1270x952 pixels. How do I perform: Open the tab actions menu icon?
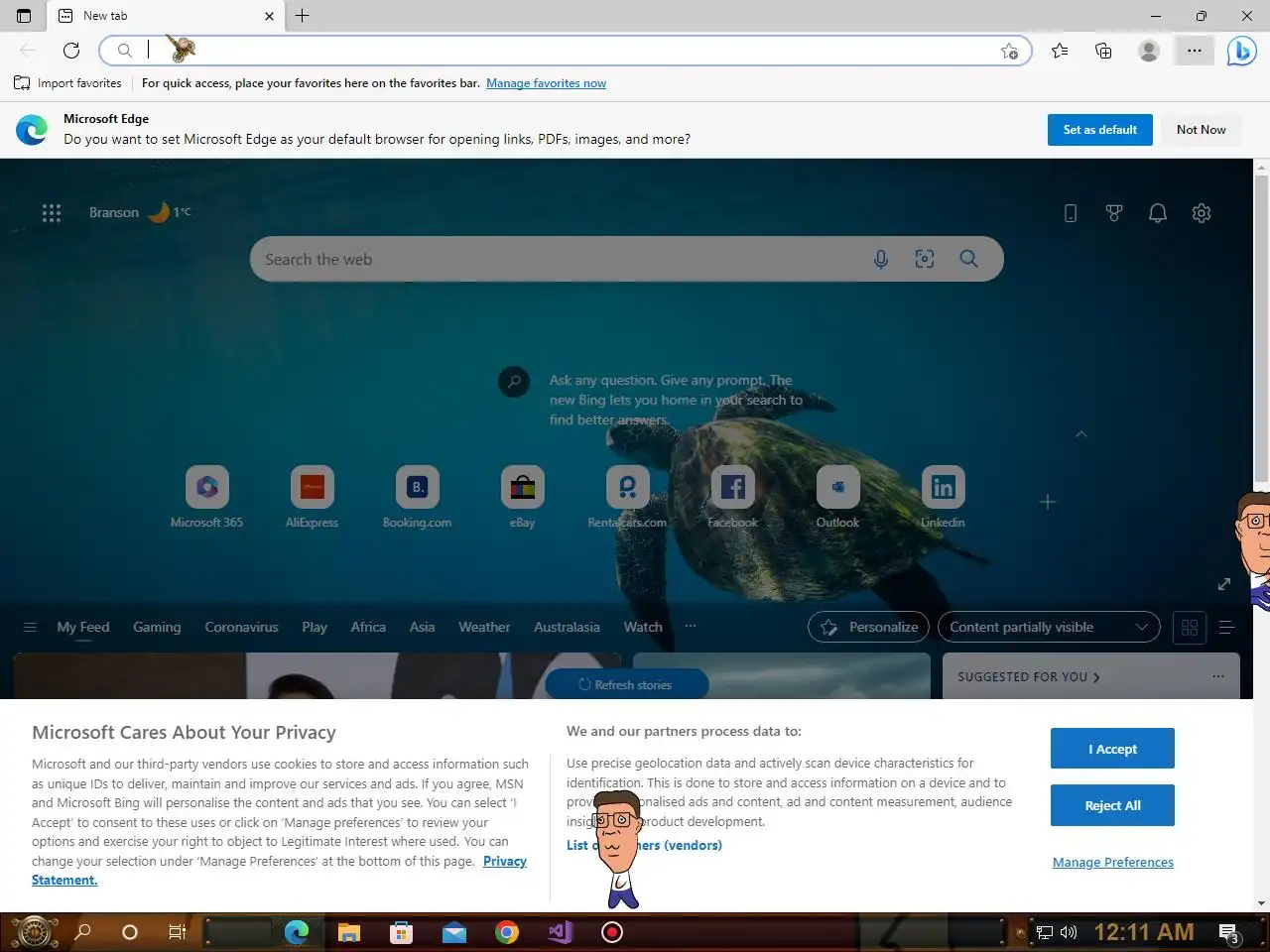point(24,16)
